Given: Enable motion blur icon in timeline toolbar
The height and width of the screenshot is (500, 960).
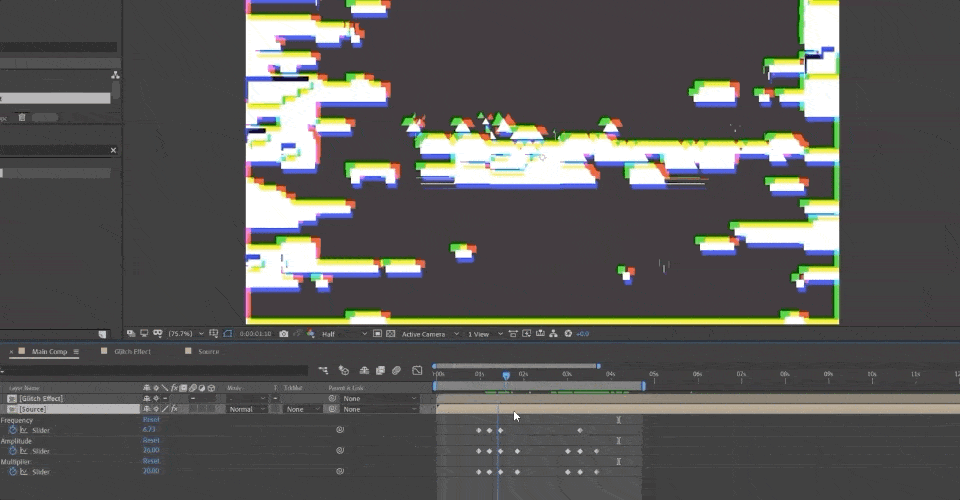Looking at the screenshot, I should tap(396, 370).
